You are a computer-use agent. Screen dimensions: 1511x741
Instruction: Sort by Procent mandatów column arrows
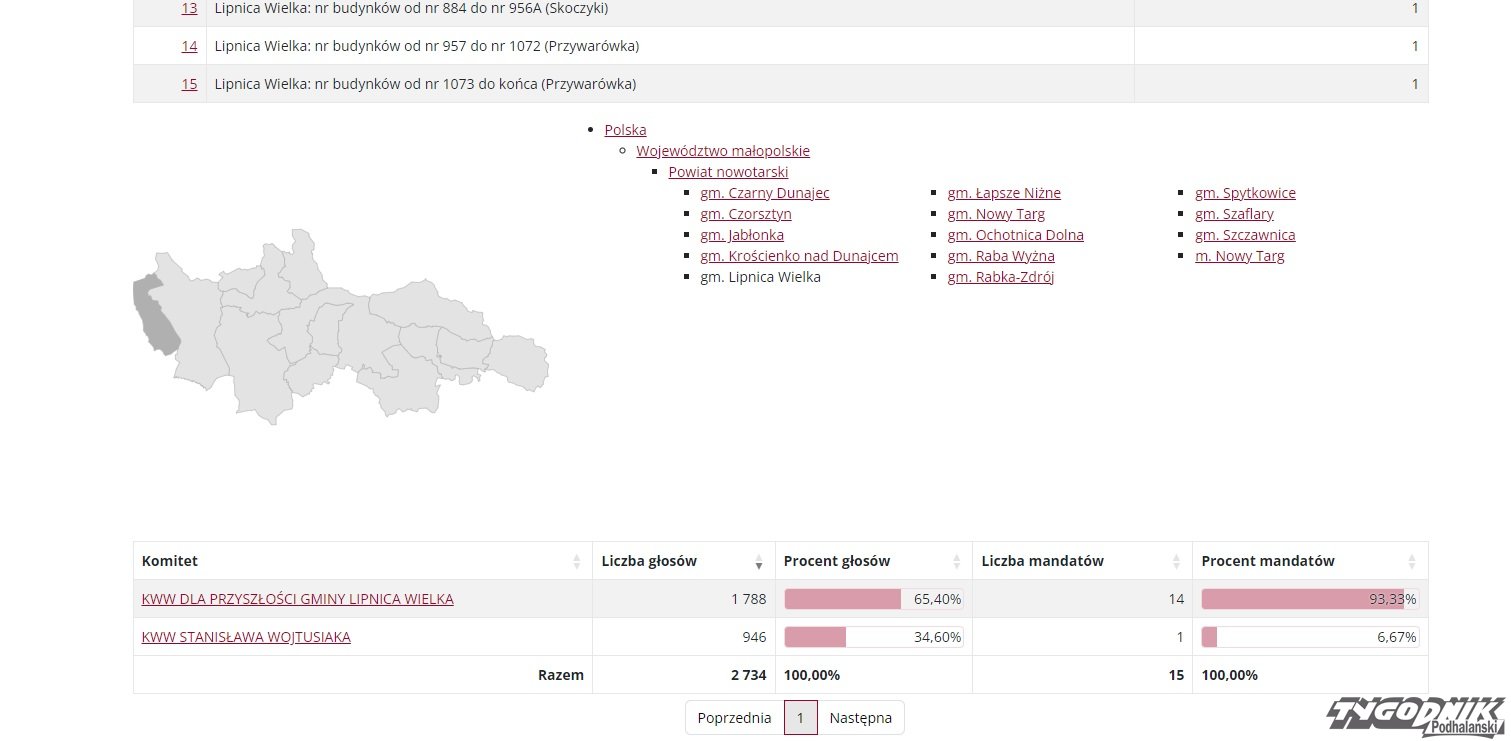1412,561
